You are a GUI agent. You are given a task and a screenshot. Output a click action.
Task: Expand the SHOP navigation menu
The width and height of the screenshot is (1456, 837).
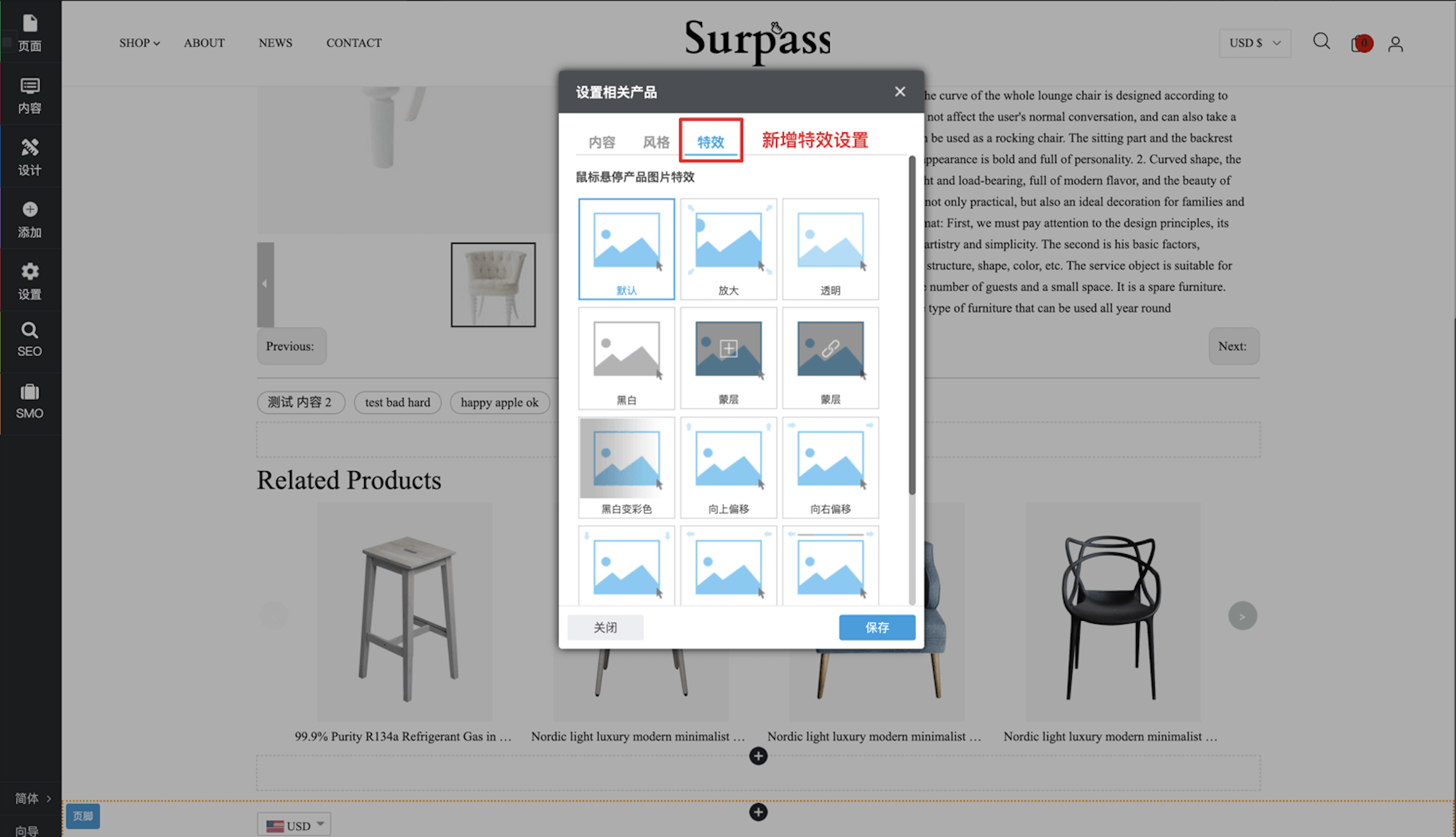(x=139, y=43)
